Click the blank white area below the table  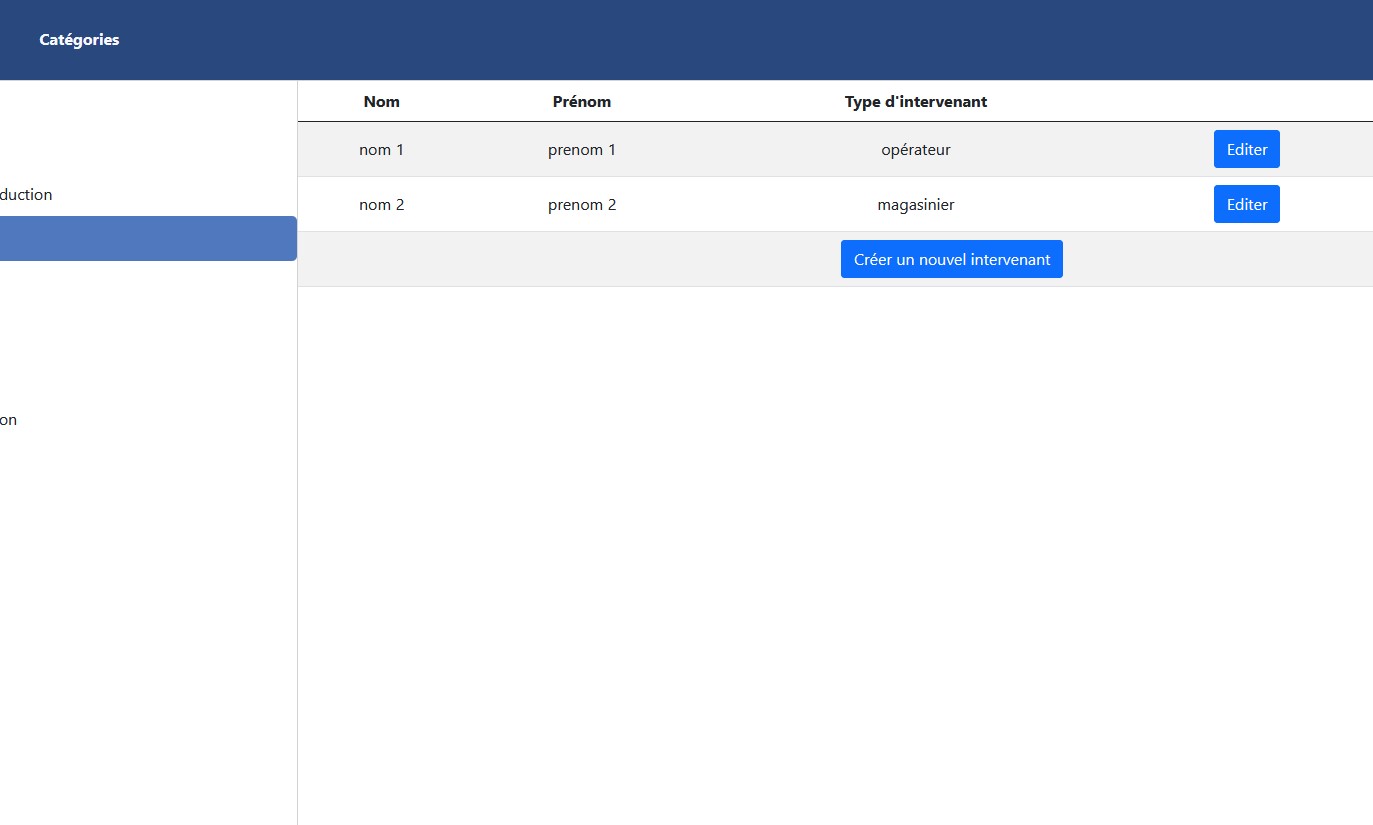coord(835,550)
